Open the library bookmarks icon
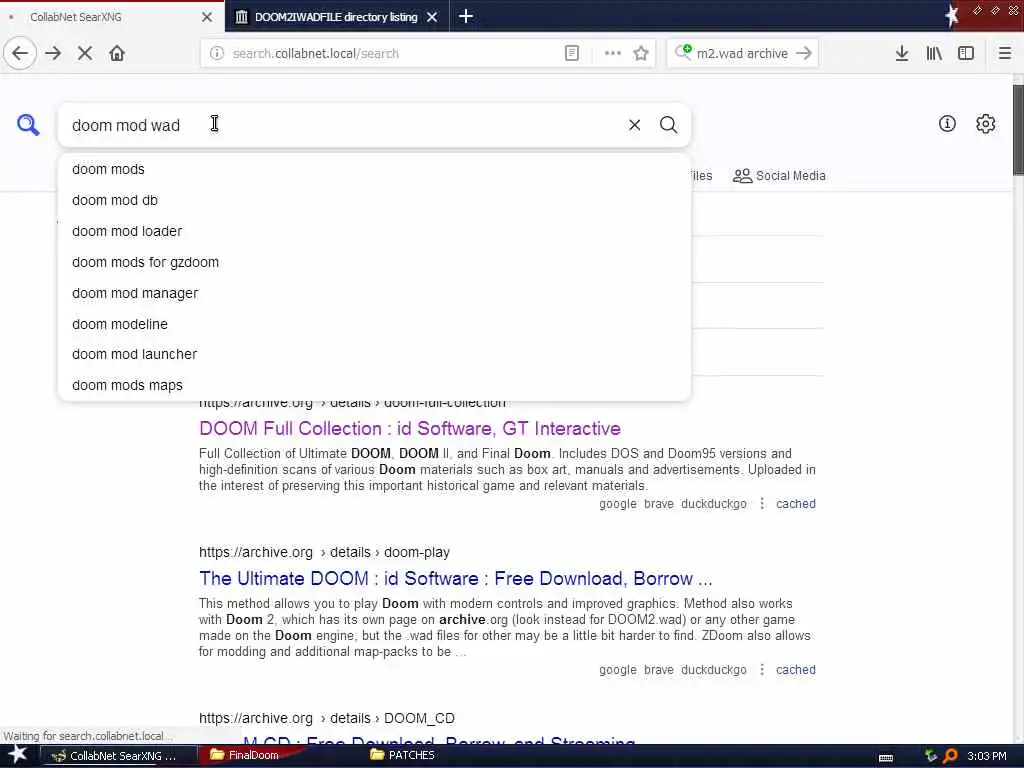The width and height of the screenshot is (1024, 768). (934, 54)
